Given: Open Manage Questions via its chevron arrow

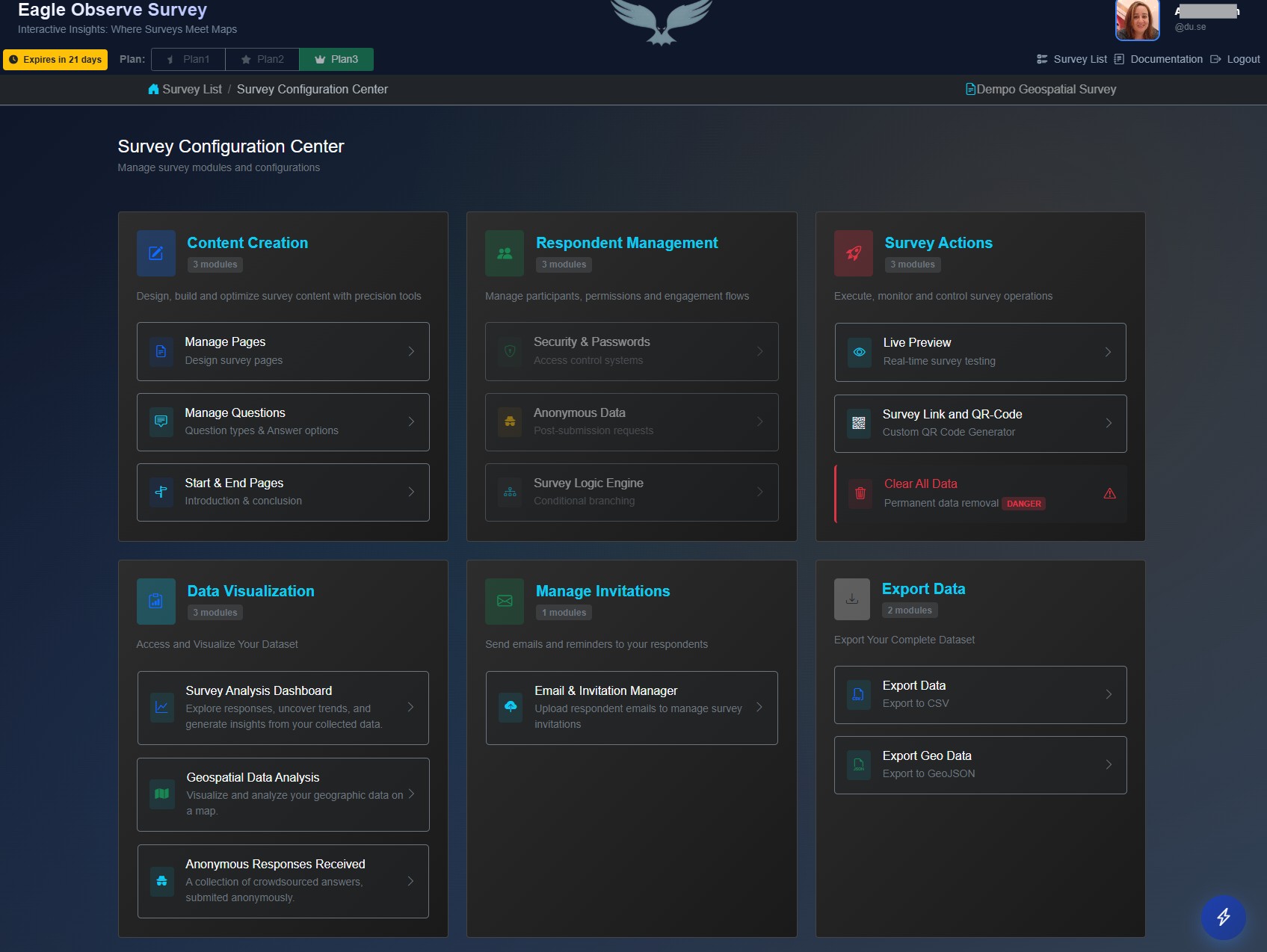Looking at the screenshot, I should click(411, 421).
